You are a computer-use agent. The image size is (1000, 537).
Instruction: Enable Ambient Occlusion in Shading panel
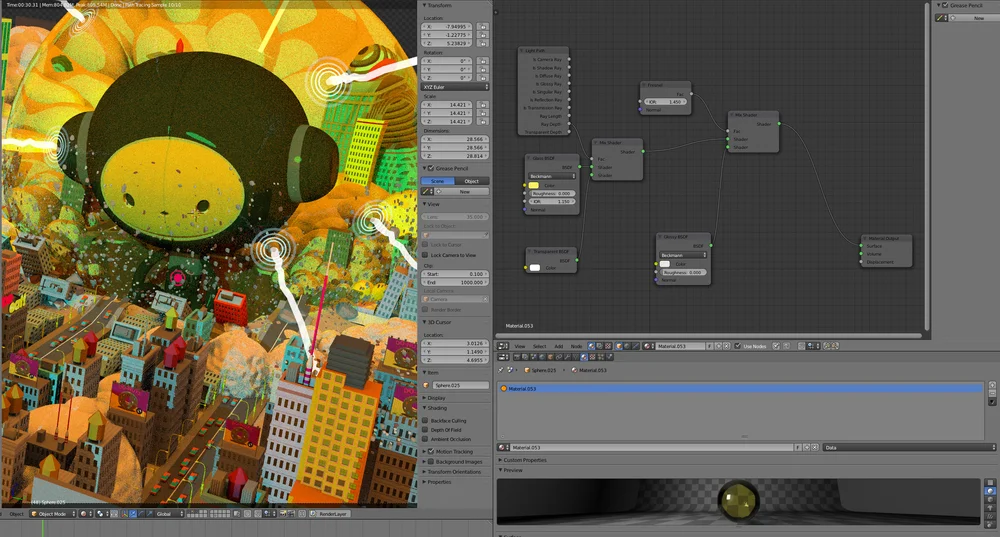click(x=425, y=439)
